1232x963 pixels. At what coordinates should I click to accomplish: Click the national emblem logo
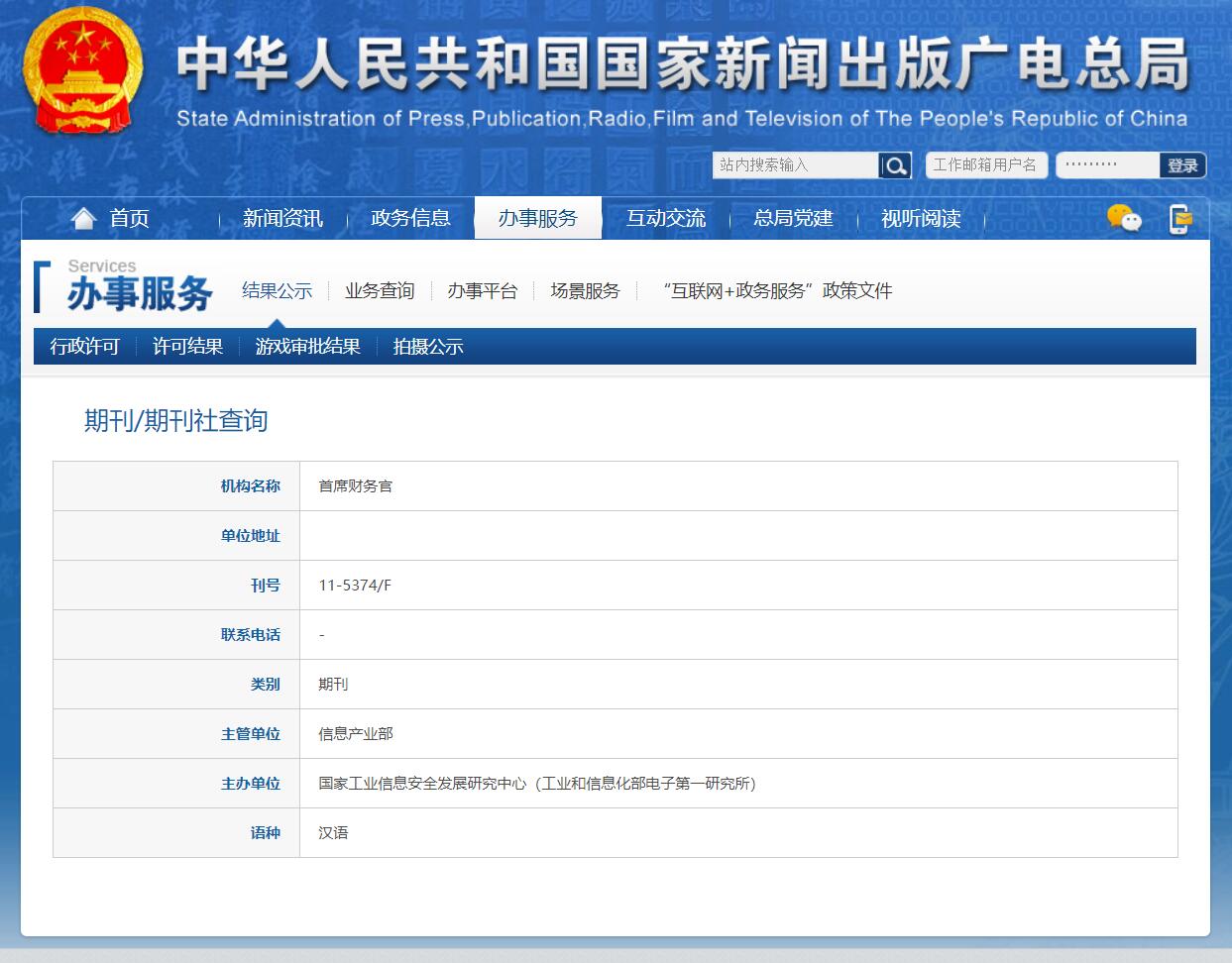pyautogui.click(x=83, y=71)
